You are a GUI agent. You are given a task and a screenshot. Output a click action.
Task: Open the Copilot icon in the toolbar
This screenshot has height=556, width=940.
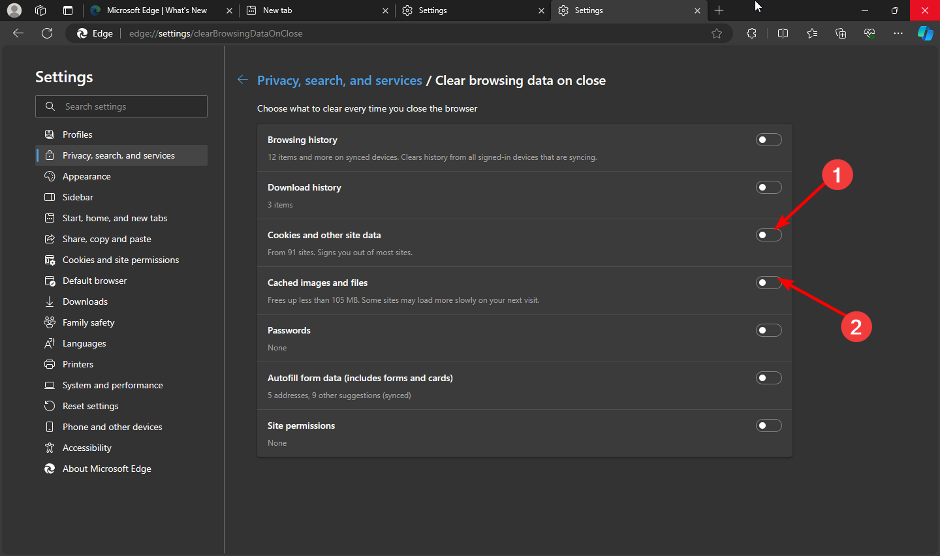pyautogui.click(x=925, y=34)
